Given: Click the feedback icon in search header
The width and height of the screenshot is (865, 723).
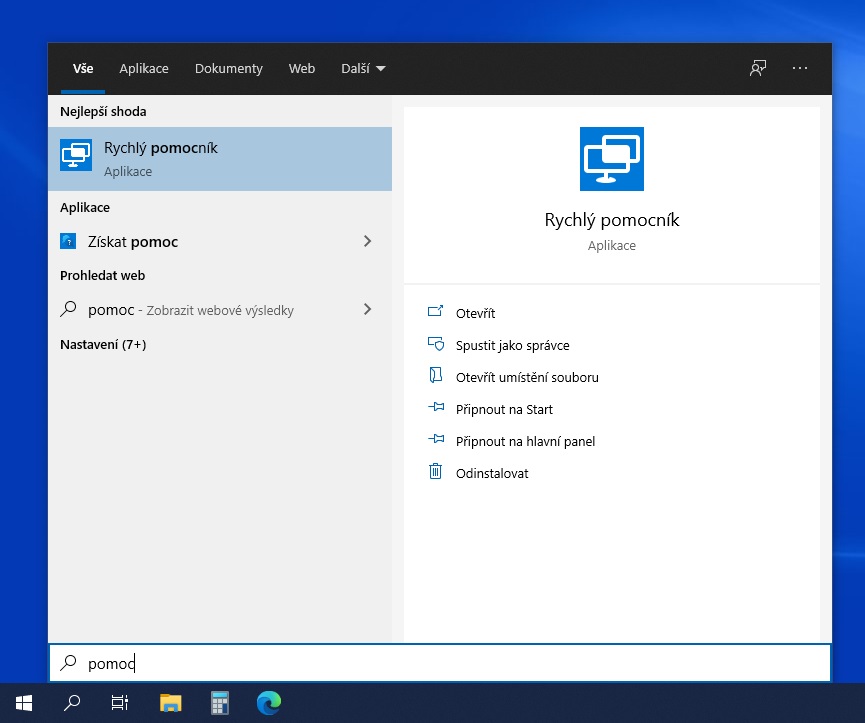Looking at the screenshot, I should point(758,68).
